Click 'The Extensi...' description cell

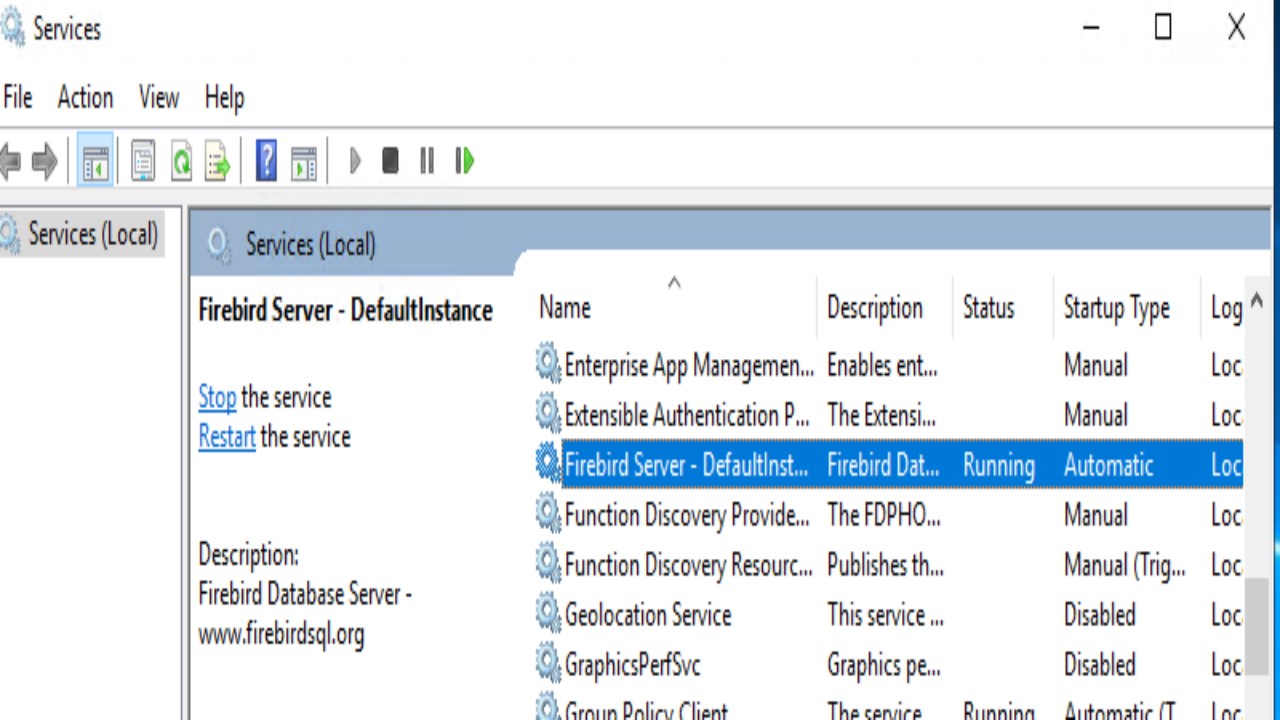tap(881, 415)
